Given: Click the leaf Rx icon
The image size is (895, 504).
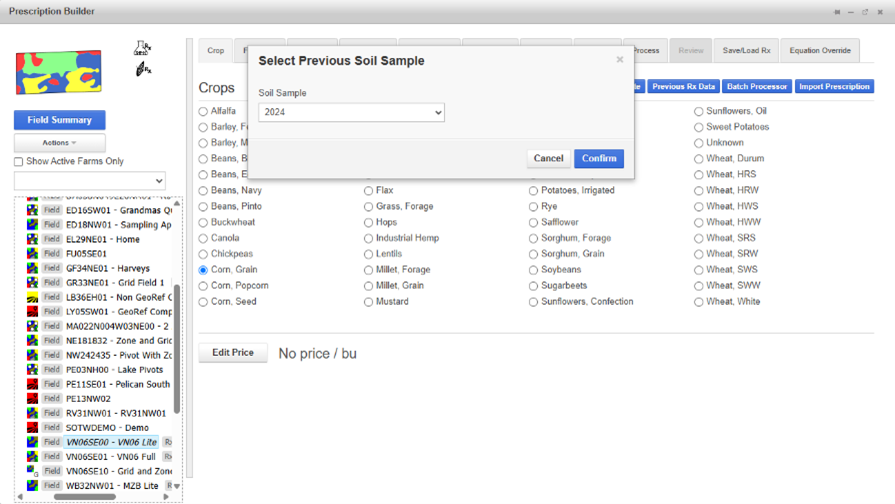Looking at the screenshot, I should [x=143, y=70].
